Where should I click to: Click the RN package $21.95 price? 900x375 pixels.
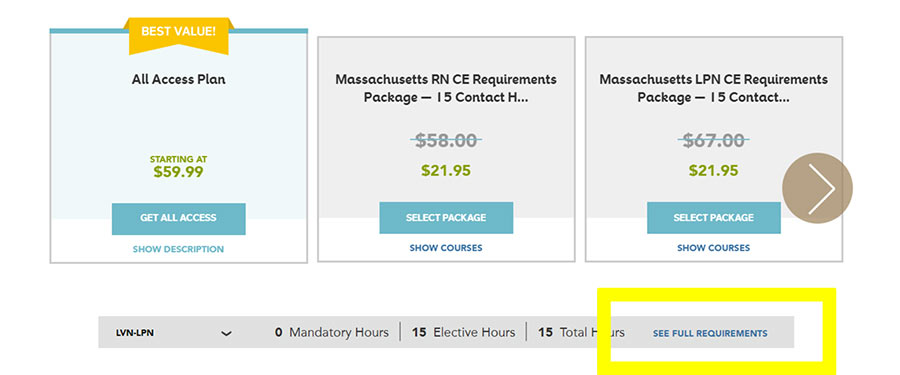(446, 171)
